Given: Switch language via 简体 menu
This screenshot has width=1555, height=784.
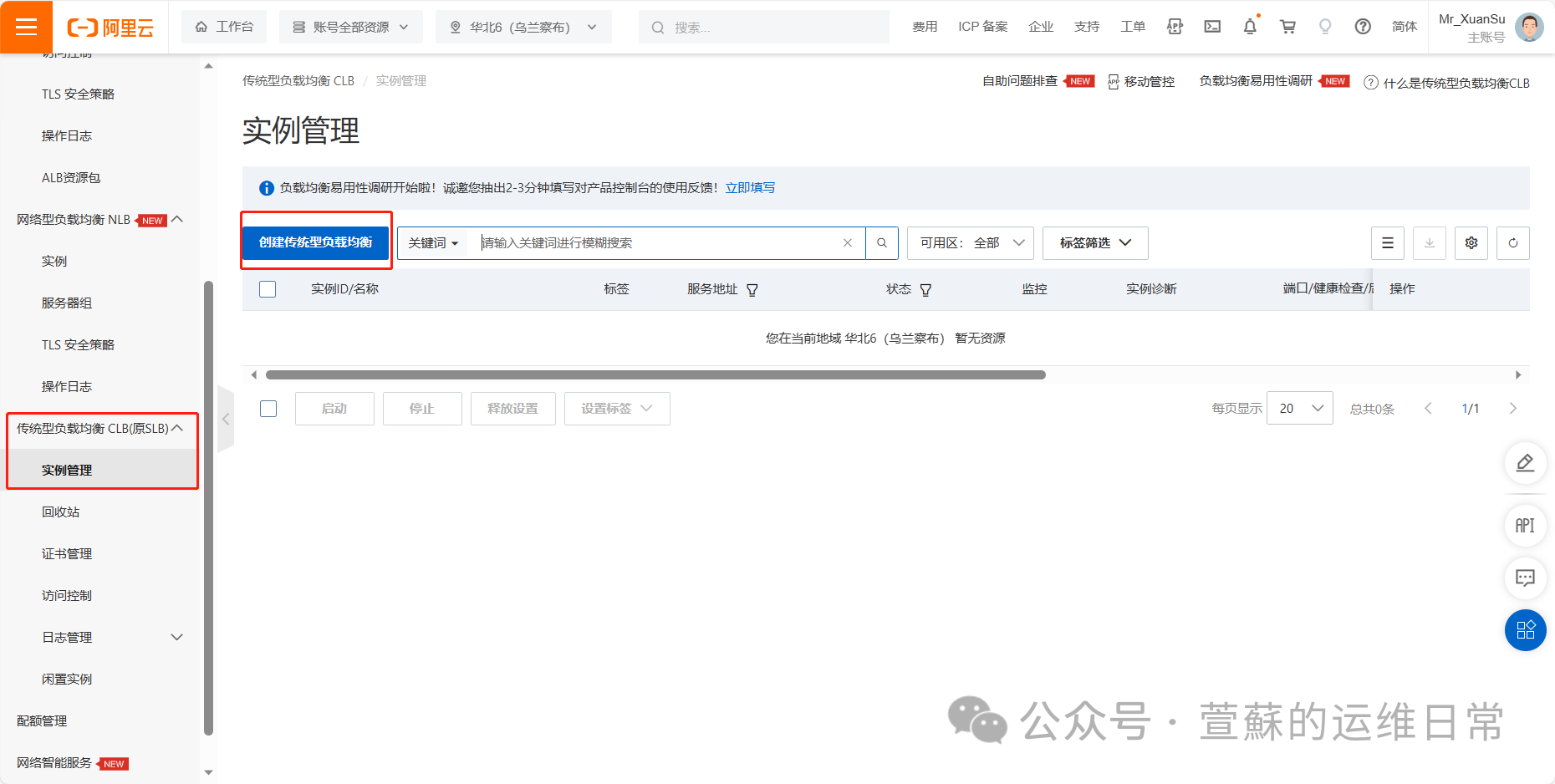Looking at the screenshot, I should pos(1405,27).
